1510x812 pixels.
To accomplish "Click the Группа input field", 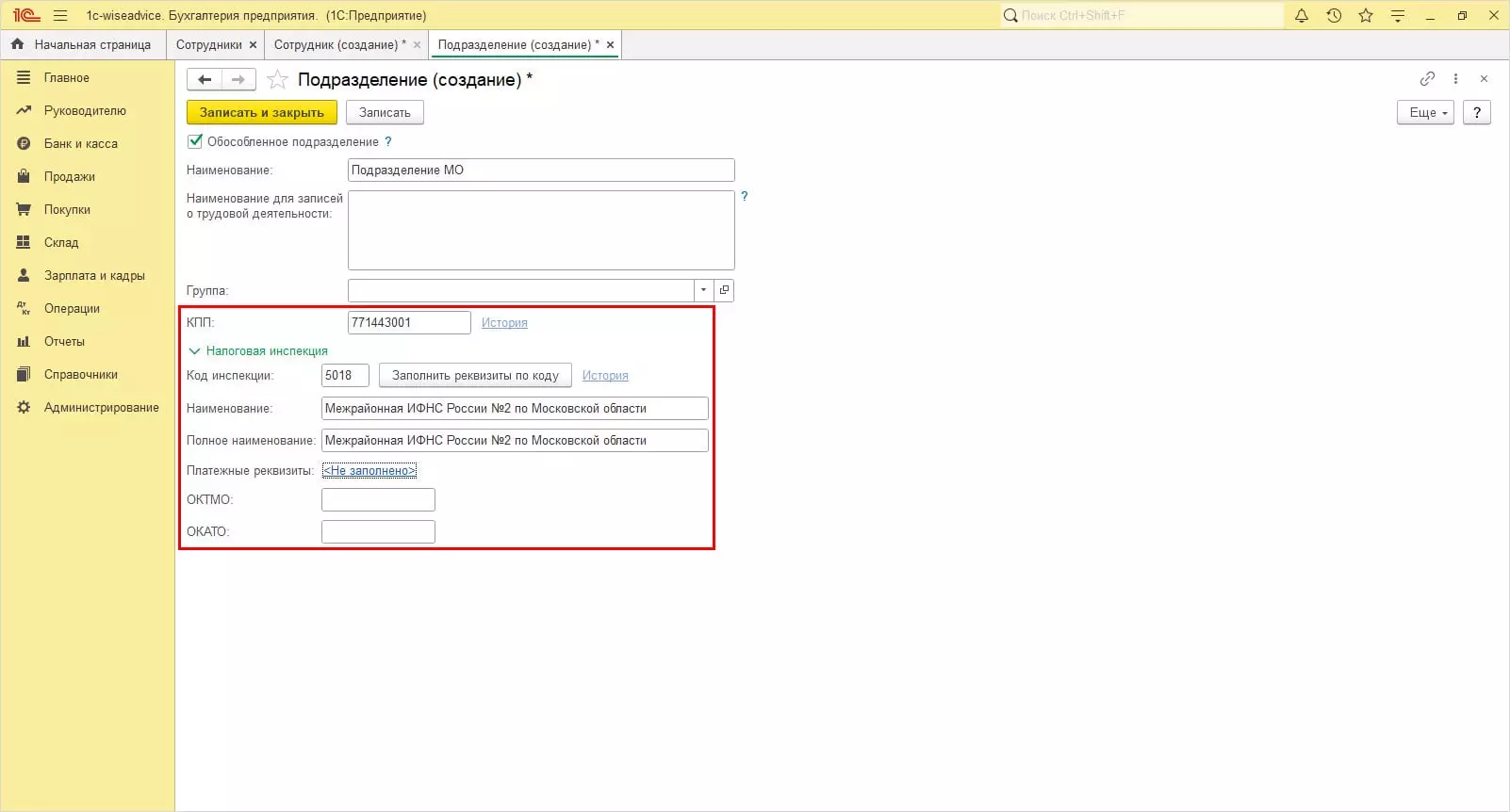I will click(521, 290).
